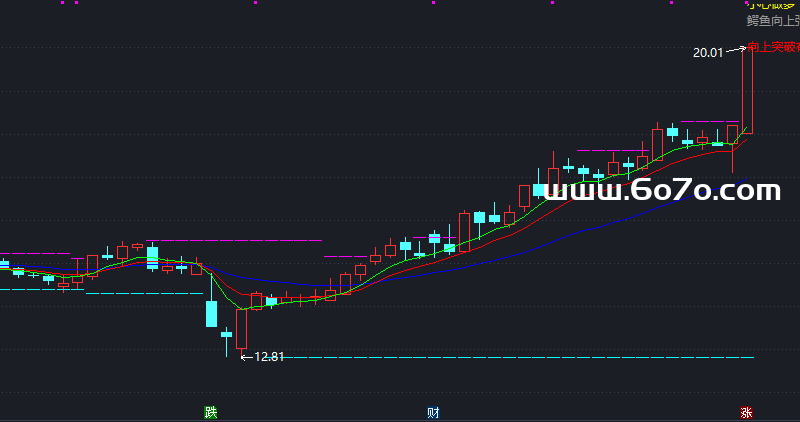800x422 pixels.
Task: Select the gray dashed line above latest candles
Action: (x=710, y=122)
